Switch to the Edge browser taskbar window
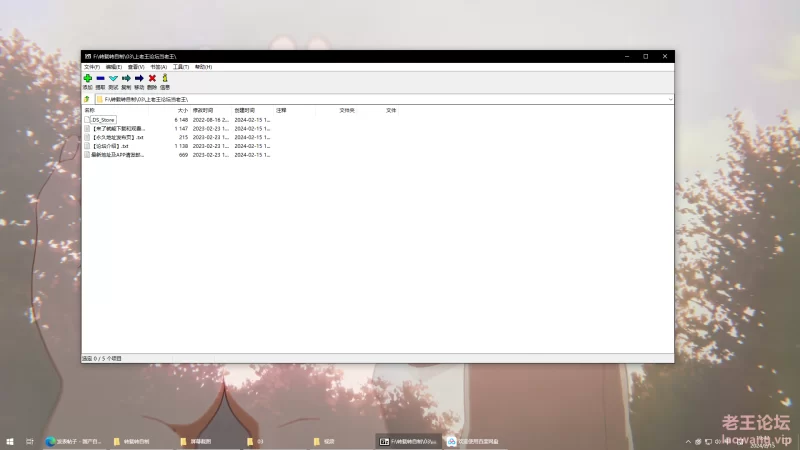The width and height of the screenshot is (800, 450). (x=73, y=441)
